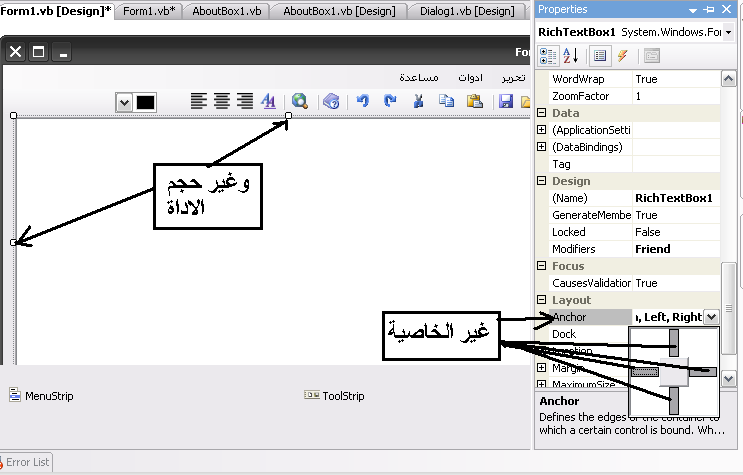Sort properties alphabetically with A-Z icon

coord(570,55)
